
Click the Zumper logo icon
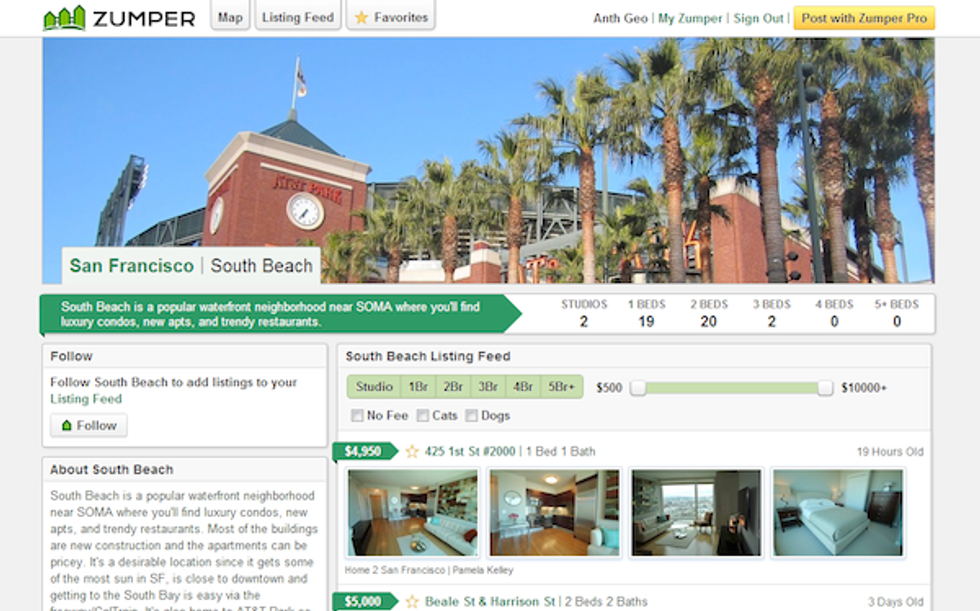click(x=64, y=18)
